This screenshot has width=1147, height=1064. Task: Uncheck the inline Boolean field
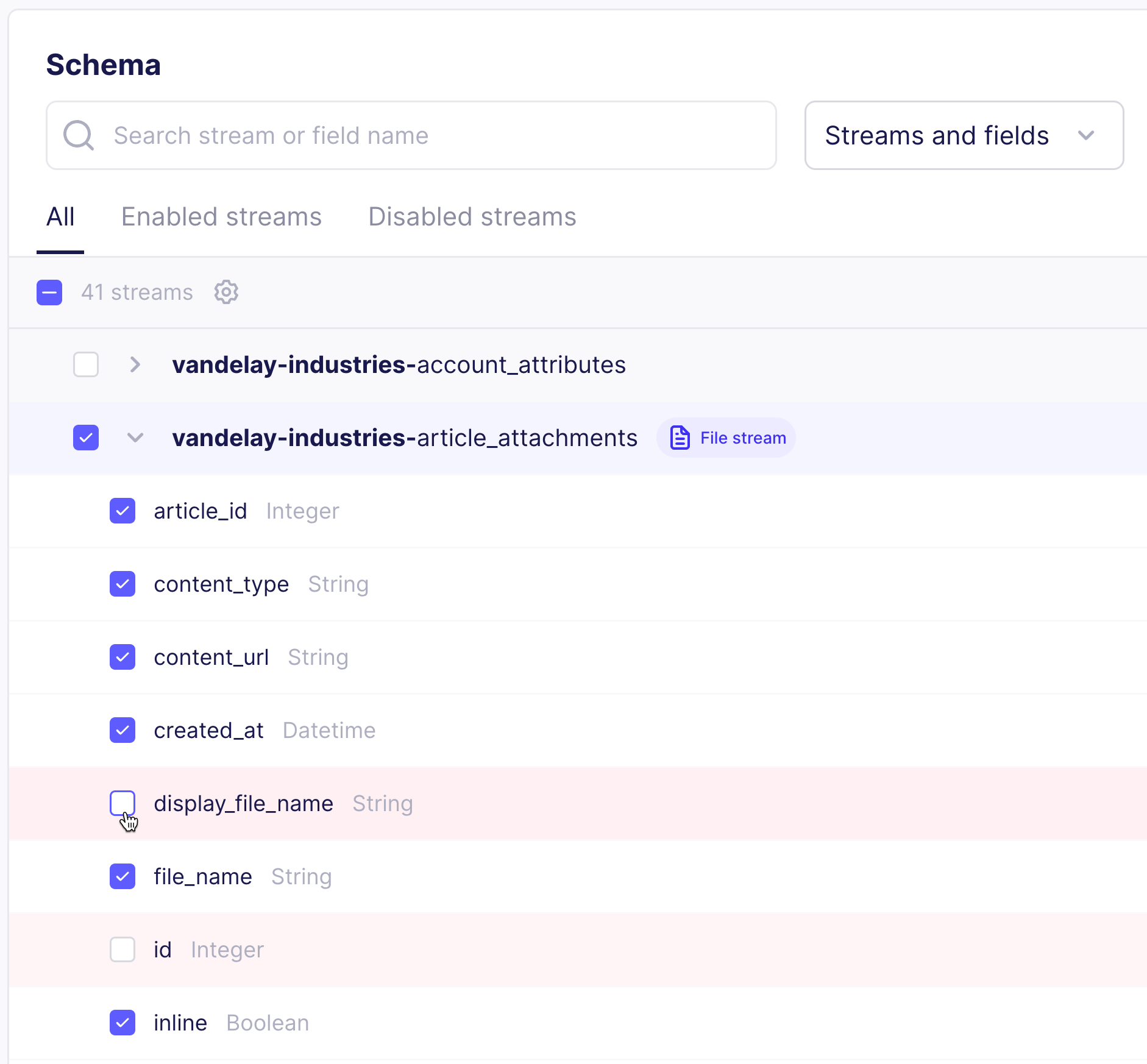pyautogui.click(x=123, y=1023)
